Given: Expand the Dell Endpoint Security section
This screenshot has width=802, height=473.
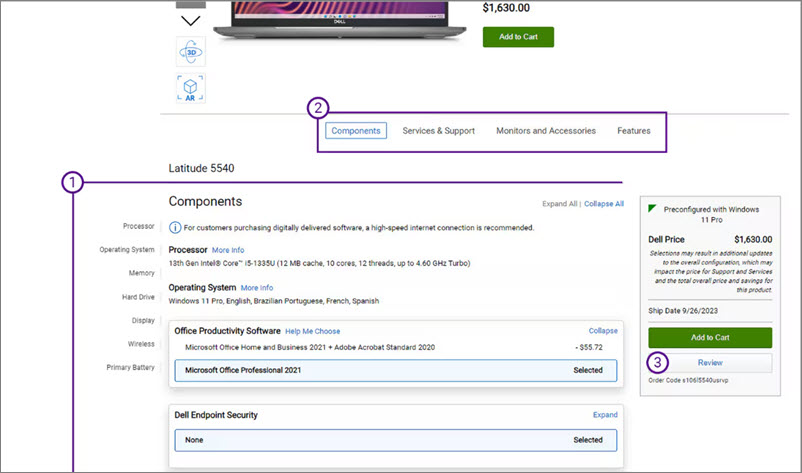Looking at the screenshot, I should coord(604,414).
